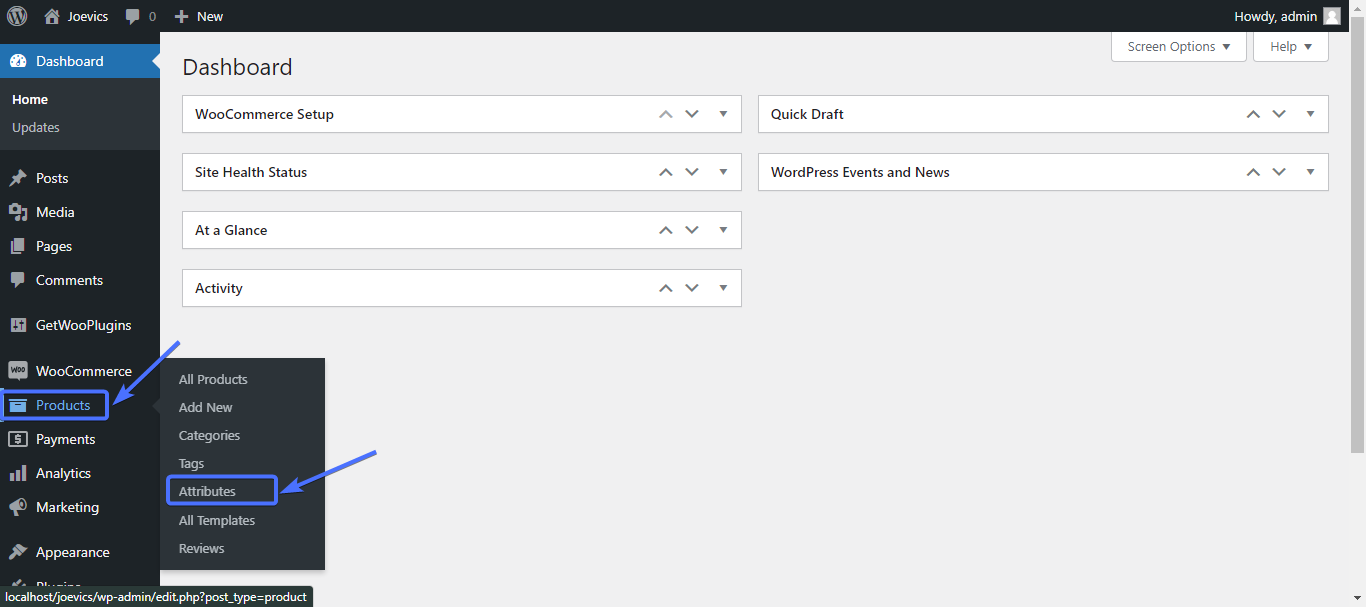Image resolution: width=1366 pixels, height=607 pixels.
Task: Click the Products archive box icon
Action: [x=18, y=405]
